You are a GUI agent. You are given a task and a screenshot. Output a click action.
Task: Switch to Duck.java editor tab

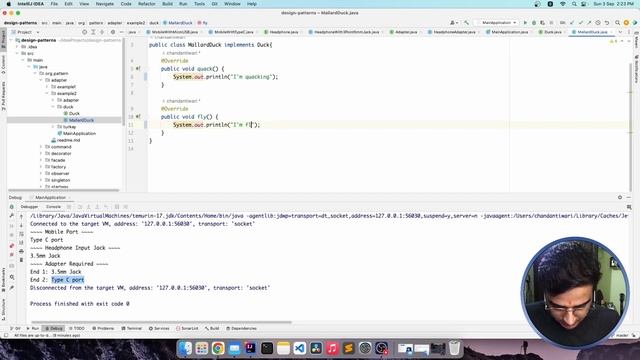pyautogui.click(x=550, y=32)
